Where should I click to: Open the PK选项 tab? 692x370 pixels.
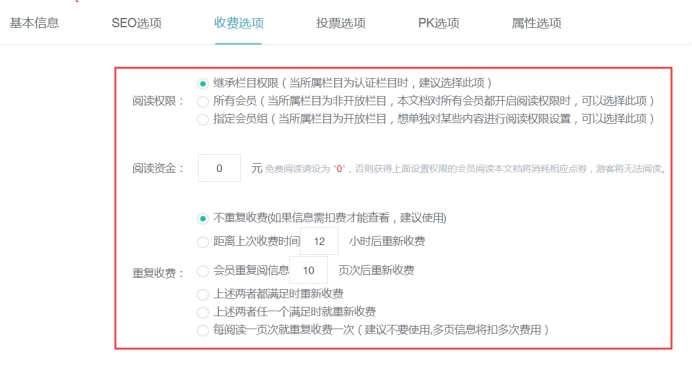click(x=439, y=23)
